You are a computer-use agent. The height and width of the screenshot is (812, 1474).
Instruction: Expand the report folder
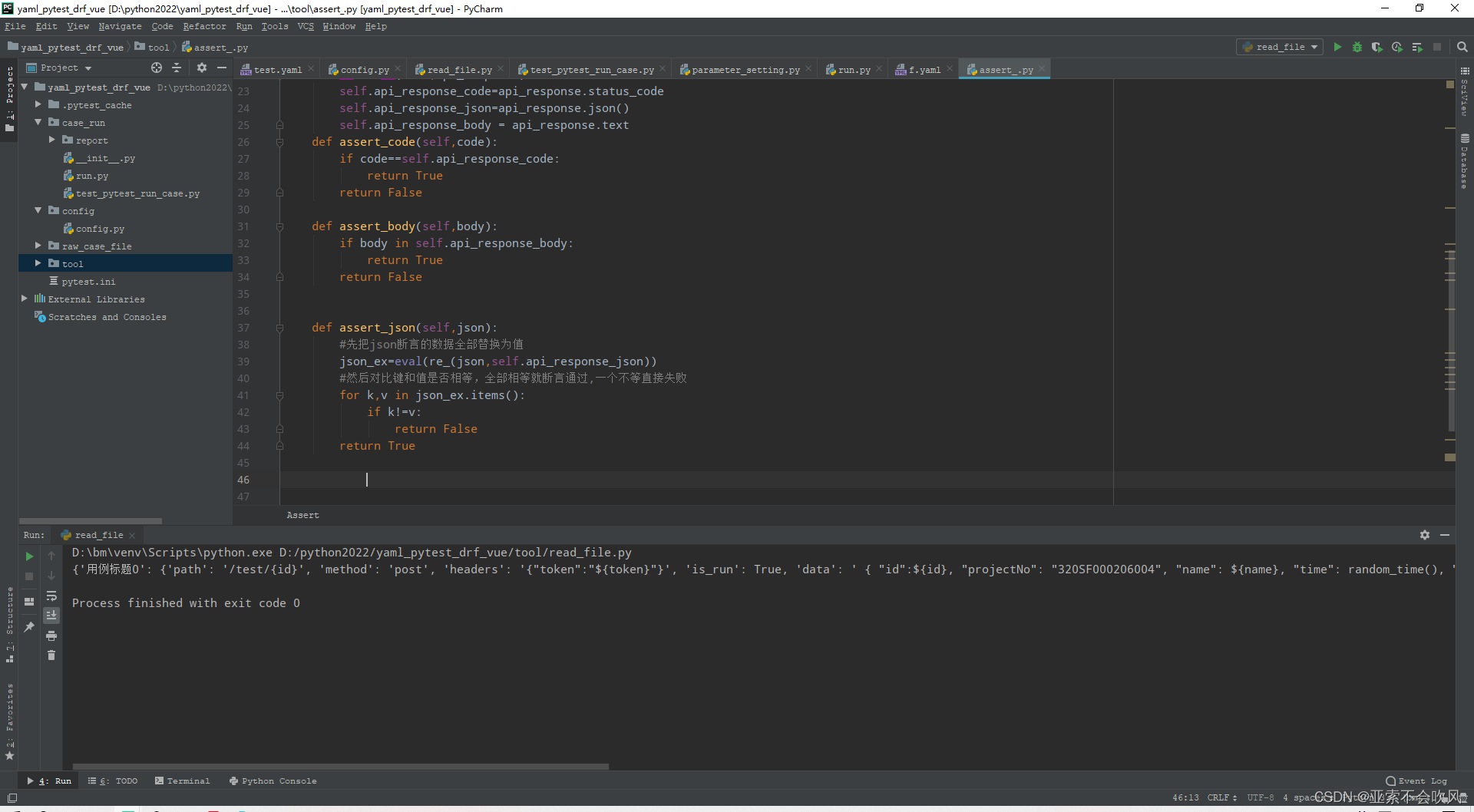click(51, 140)
